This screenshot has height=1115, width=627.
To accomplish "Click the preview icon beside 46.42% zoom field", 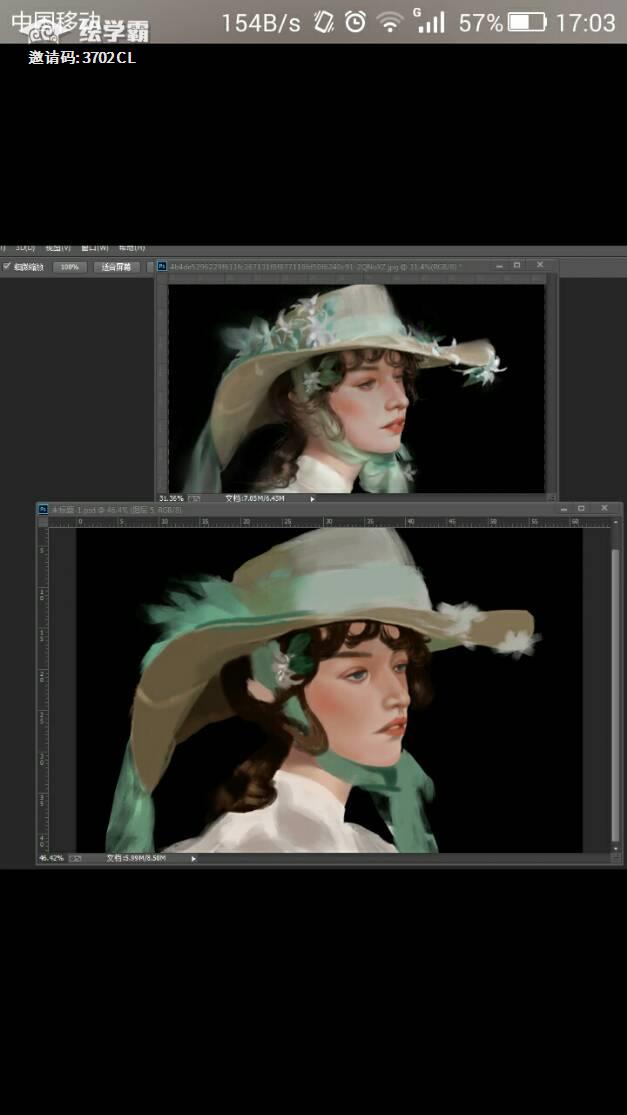I will point(75,858).
